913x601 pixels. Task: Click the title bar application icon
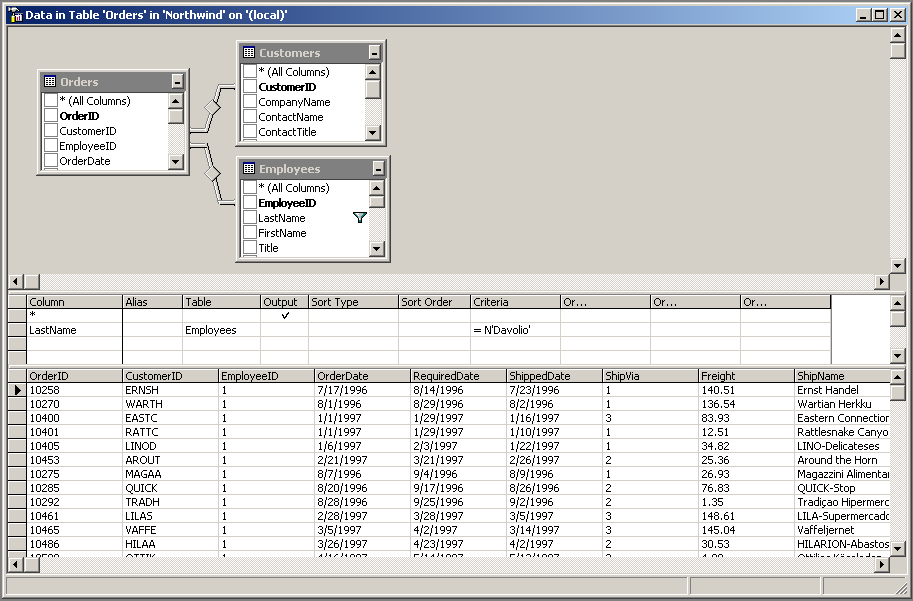pos(16,15)
